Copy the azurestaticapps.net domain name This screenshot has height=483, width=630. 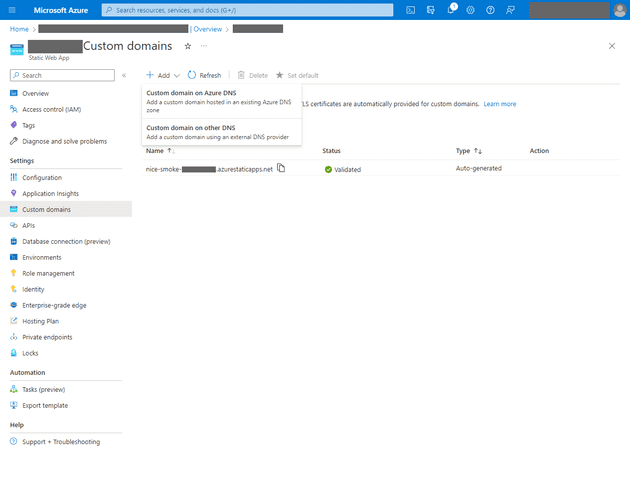[281, 168]
